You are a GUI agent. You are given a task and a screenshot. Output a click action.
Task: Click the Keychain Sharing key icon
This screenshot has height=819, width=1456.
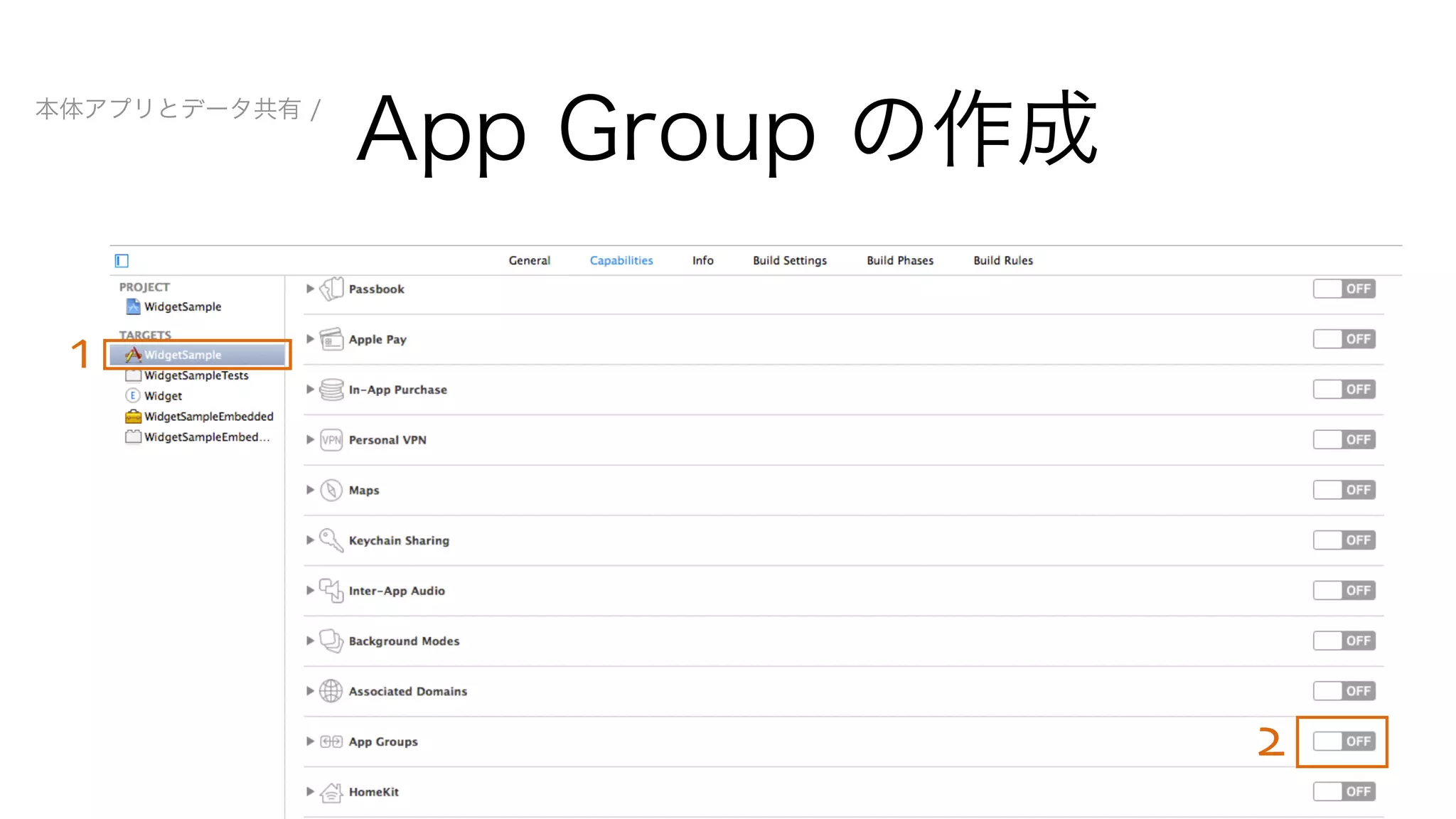click(x=331, y=540)
